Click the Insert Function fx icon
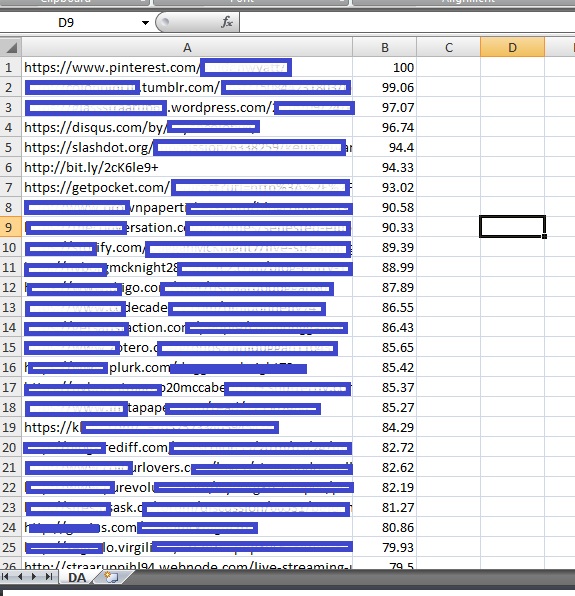Viewport: 575px width, 596px height. pyautogui.click(x=227, y=22)
